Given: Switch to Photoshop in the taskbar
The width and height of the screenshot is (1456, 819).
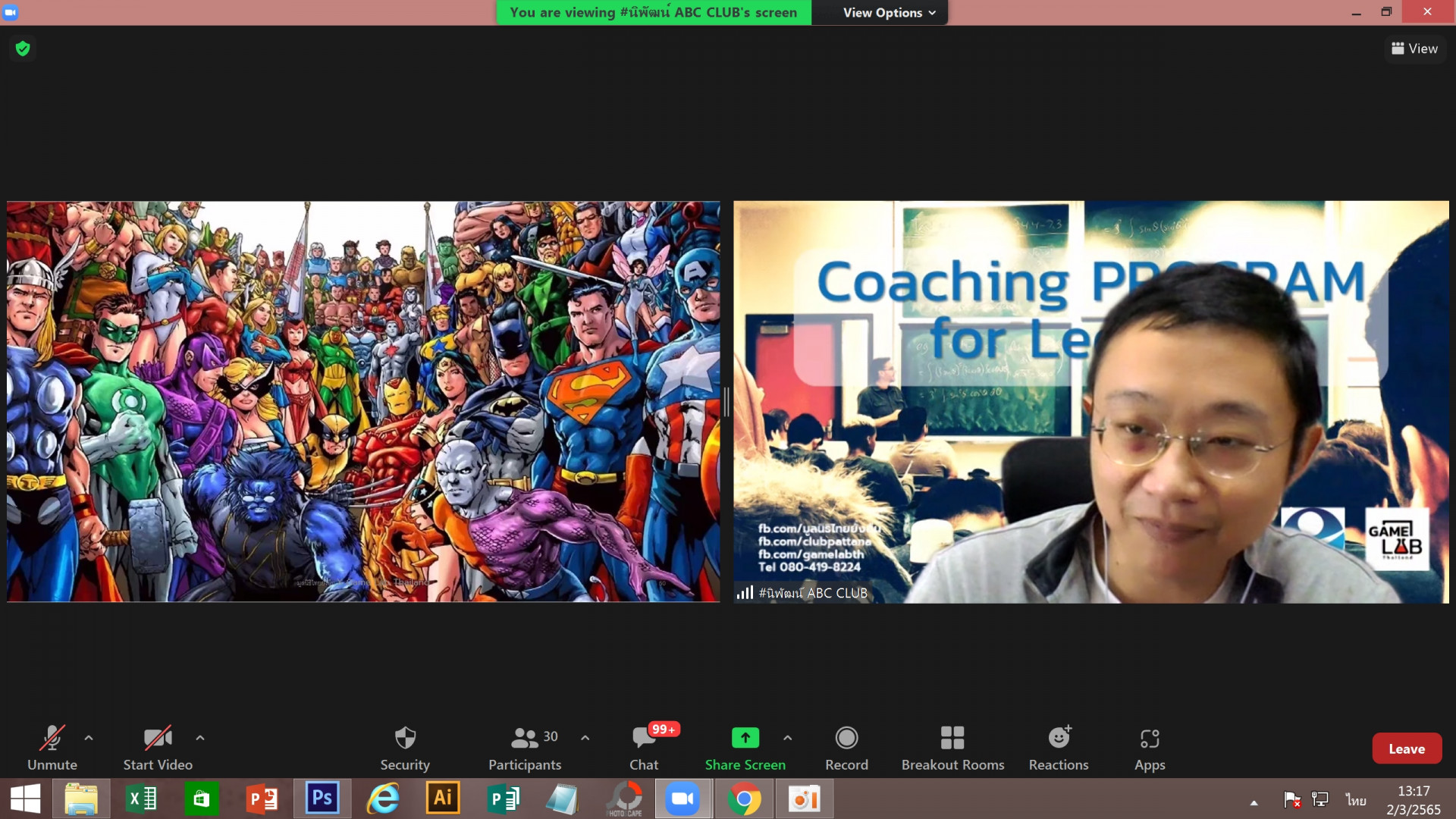Looking at the screenshot, I should 322,799.
